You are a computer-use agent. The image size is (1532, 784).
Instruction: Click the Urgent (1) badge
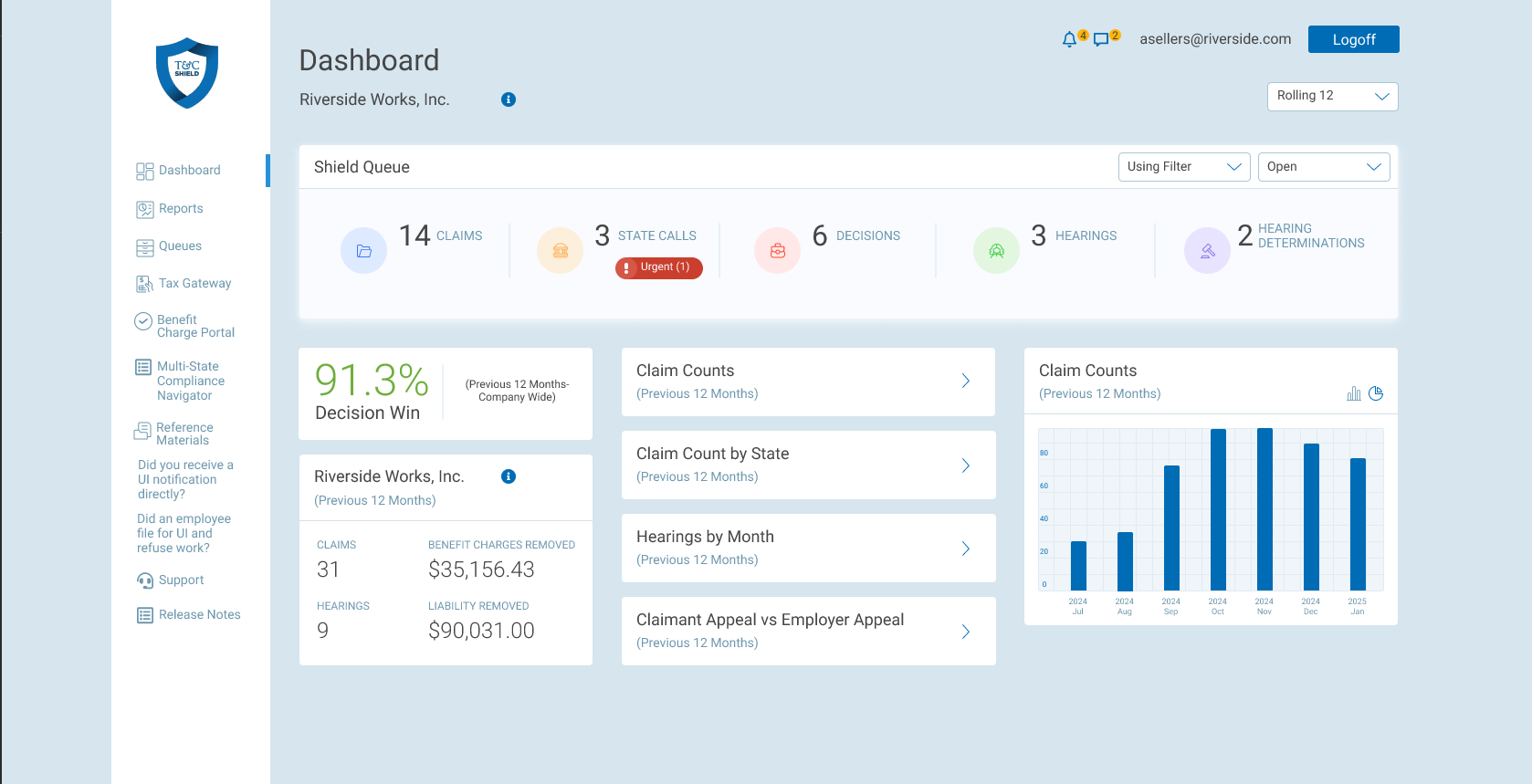coord(659,267)
